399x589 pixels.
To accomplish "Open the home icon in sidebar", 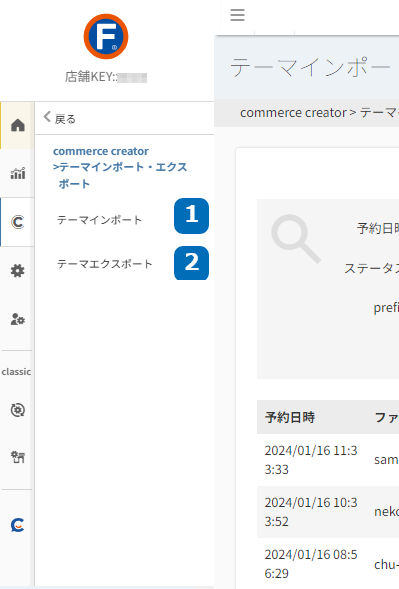I will coord(18,125).
